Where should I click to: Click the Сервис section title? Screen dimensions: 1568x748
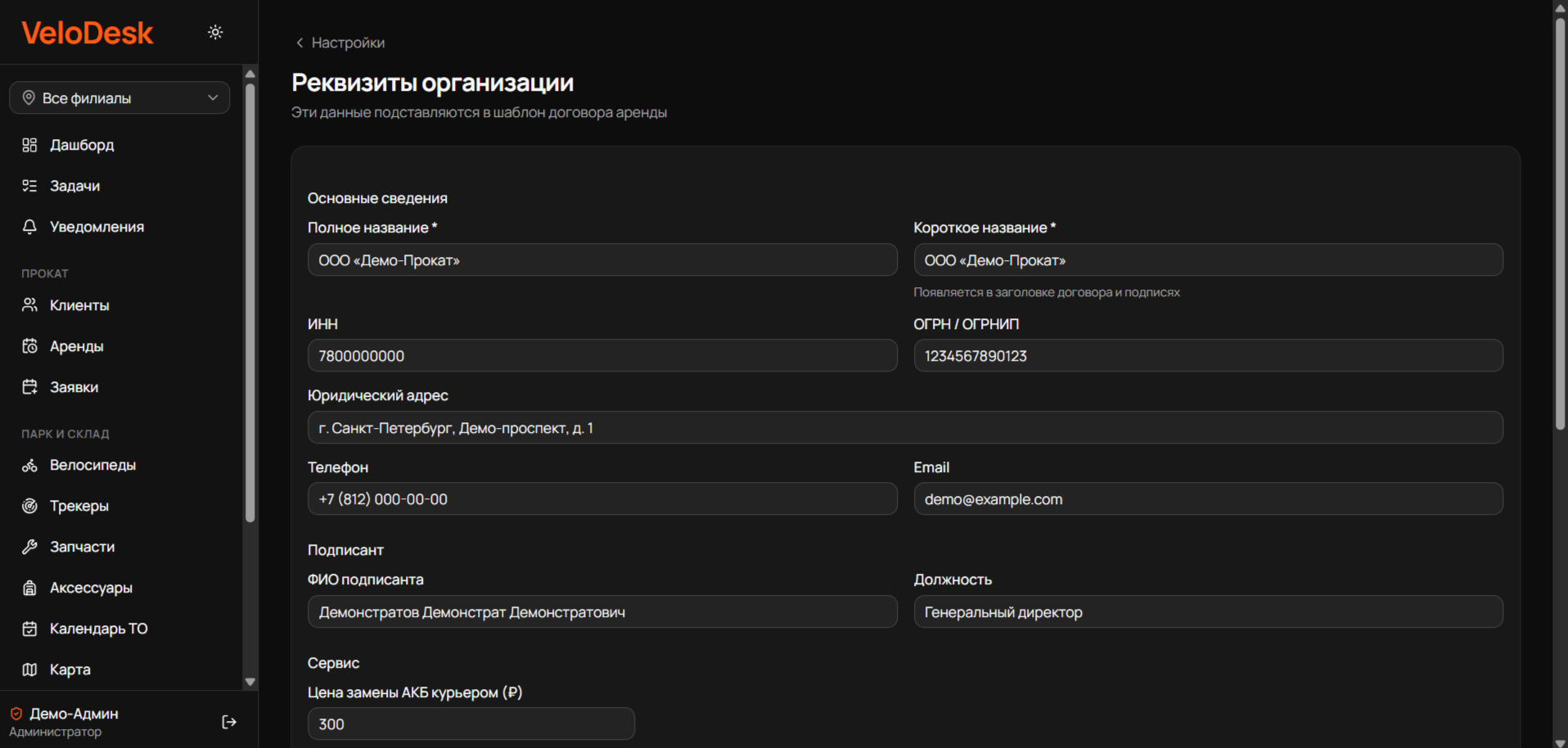[x=333, y=663]
